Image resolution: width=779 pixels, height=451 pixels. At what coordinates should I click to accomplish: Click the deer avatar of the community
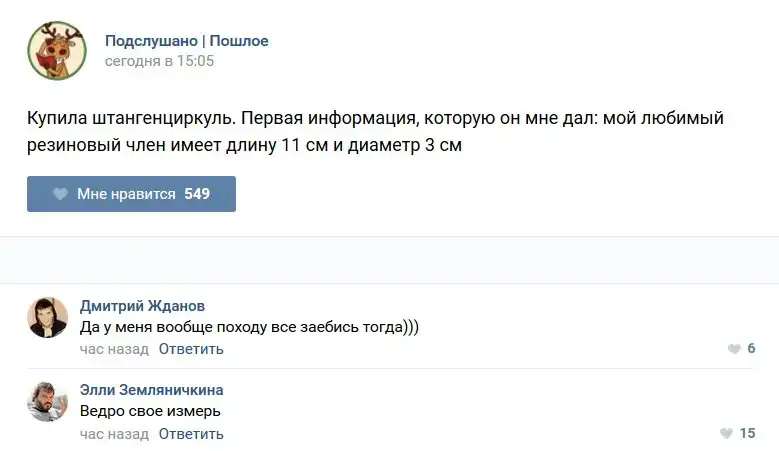(x=57, y=51)
